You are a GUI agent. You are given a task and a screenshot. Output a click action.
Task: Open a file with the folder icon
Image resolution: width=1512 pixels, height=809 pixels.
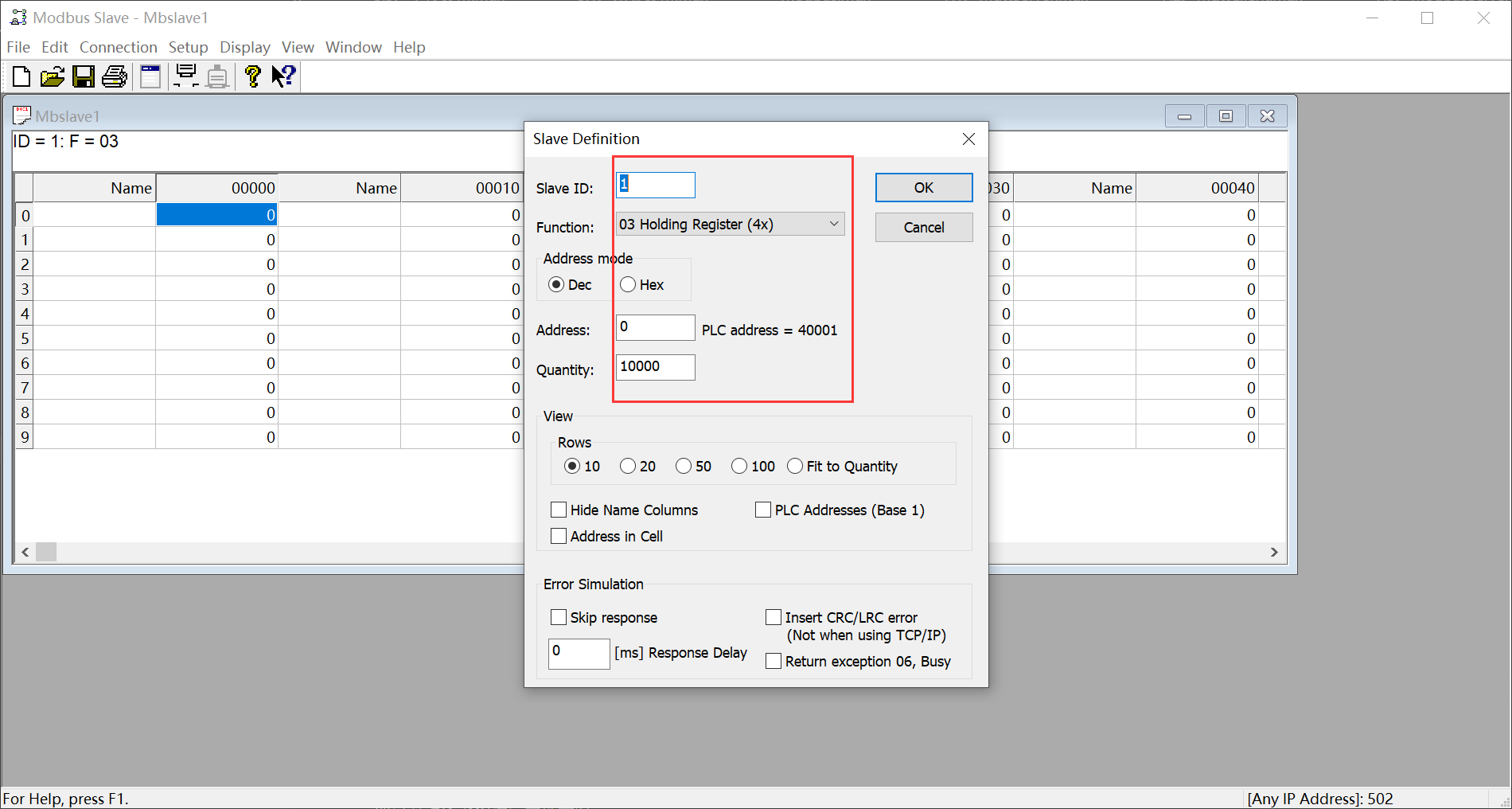pyautogui.click(x=52, y=76)
